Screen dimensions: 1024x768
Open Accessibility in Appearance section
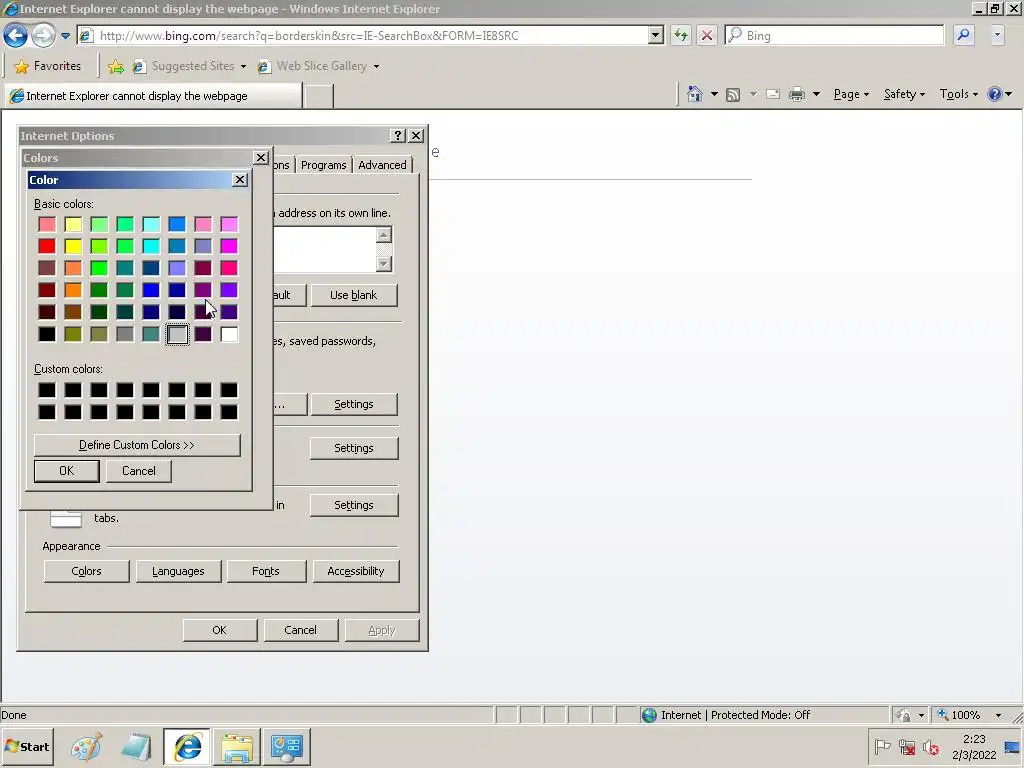355,571
